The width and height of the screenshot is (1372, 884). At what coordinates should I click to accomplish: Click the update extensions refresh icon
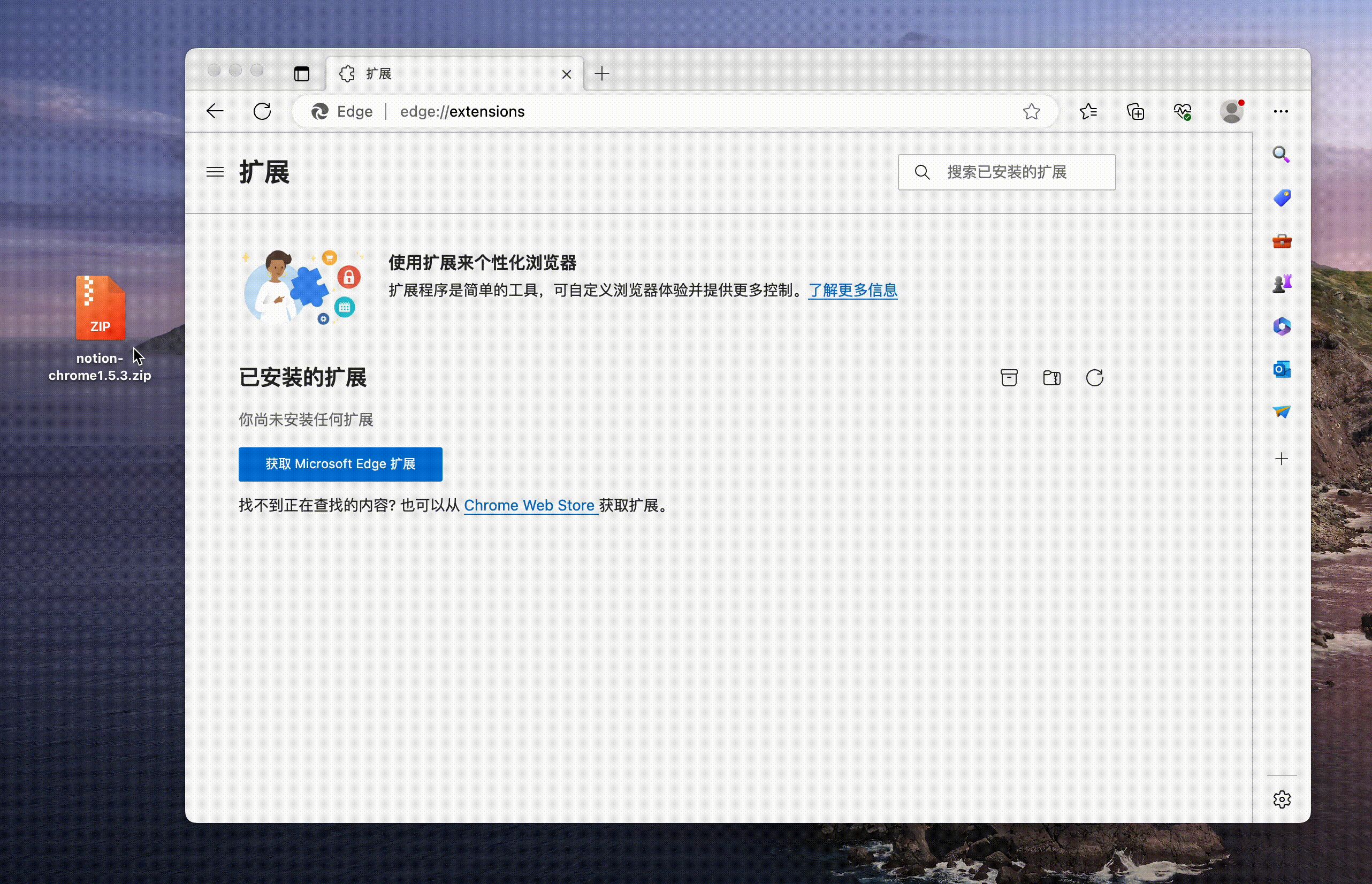pyautogui.click(x=1094, y=378)
